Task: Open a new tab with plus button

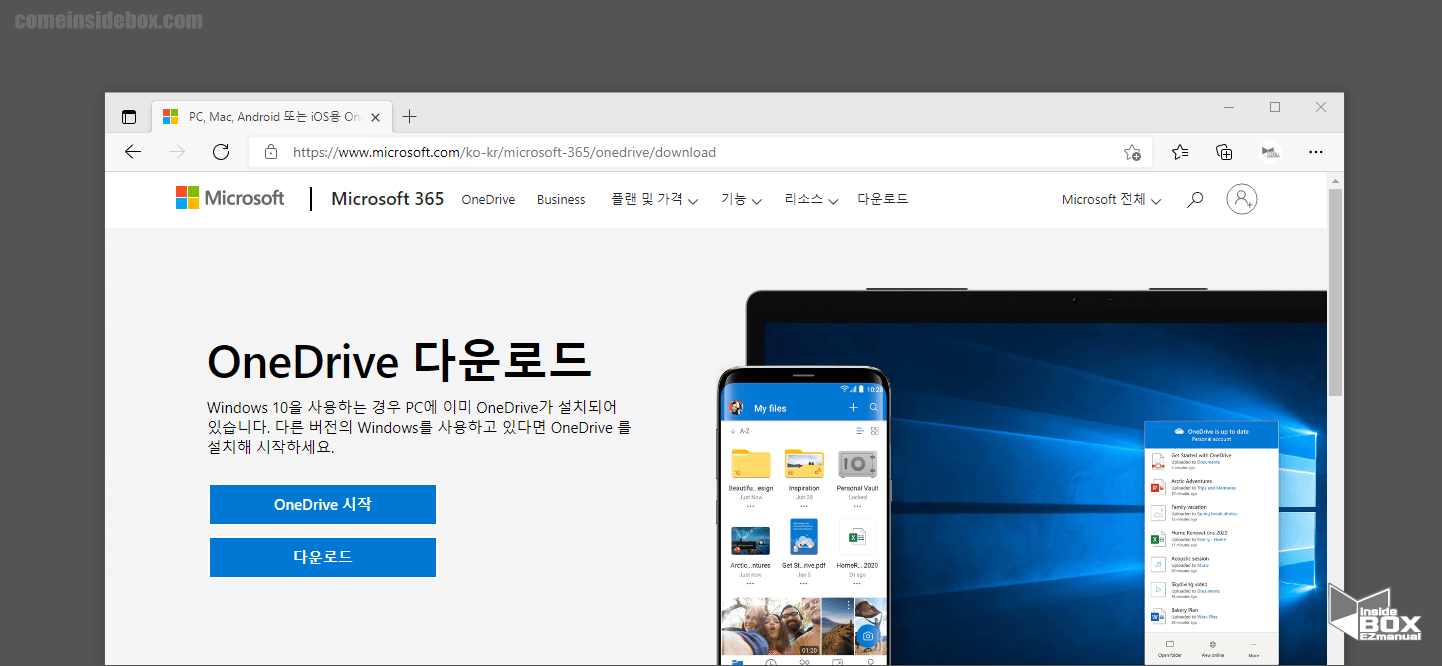Action: 409,117
